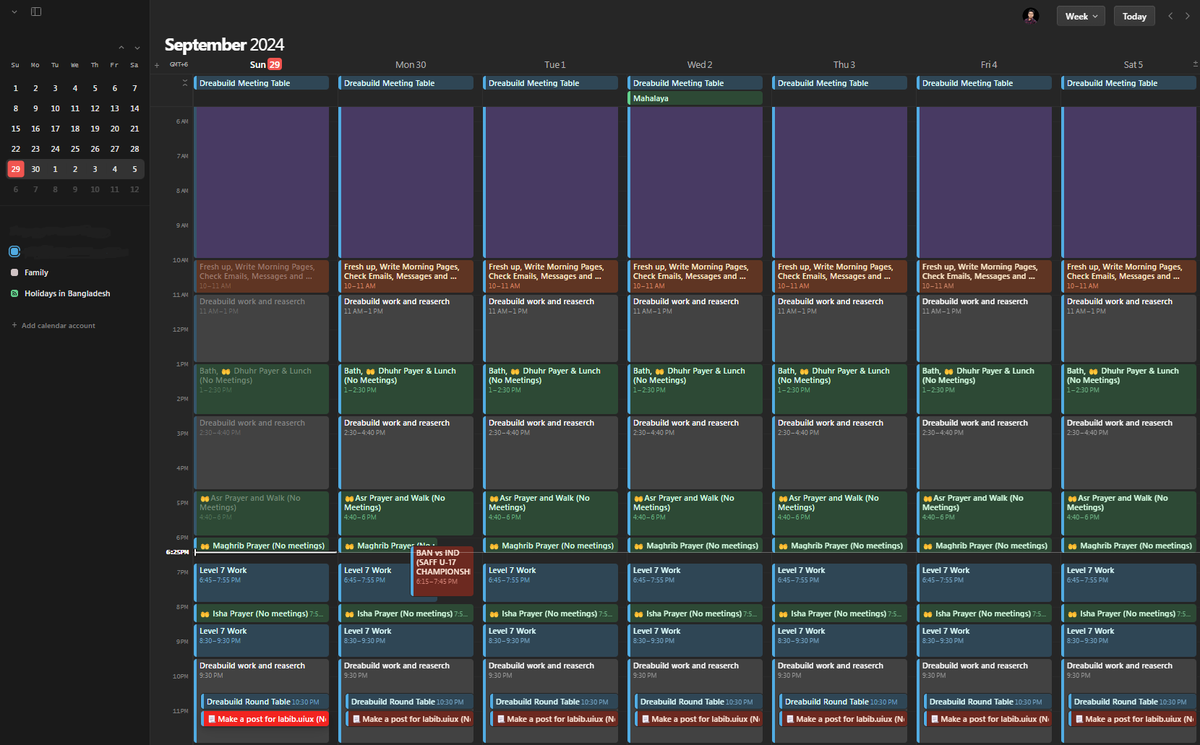1200x745 pixels.
Task: Open next month in mini calendar
Action: (x=136, y=47)
